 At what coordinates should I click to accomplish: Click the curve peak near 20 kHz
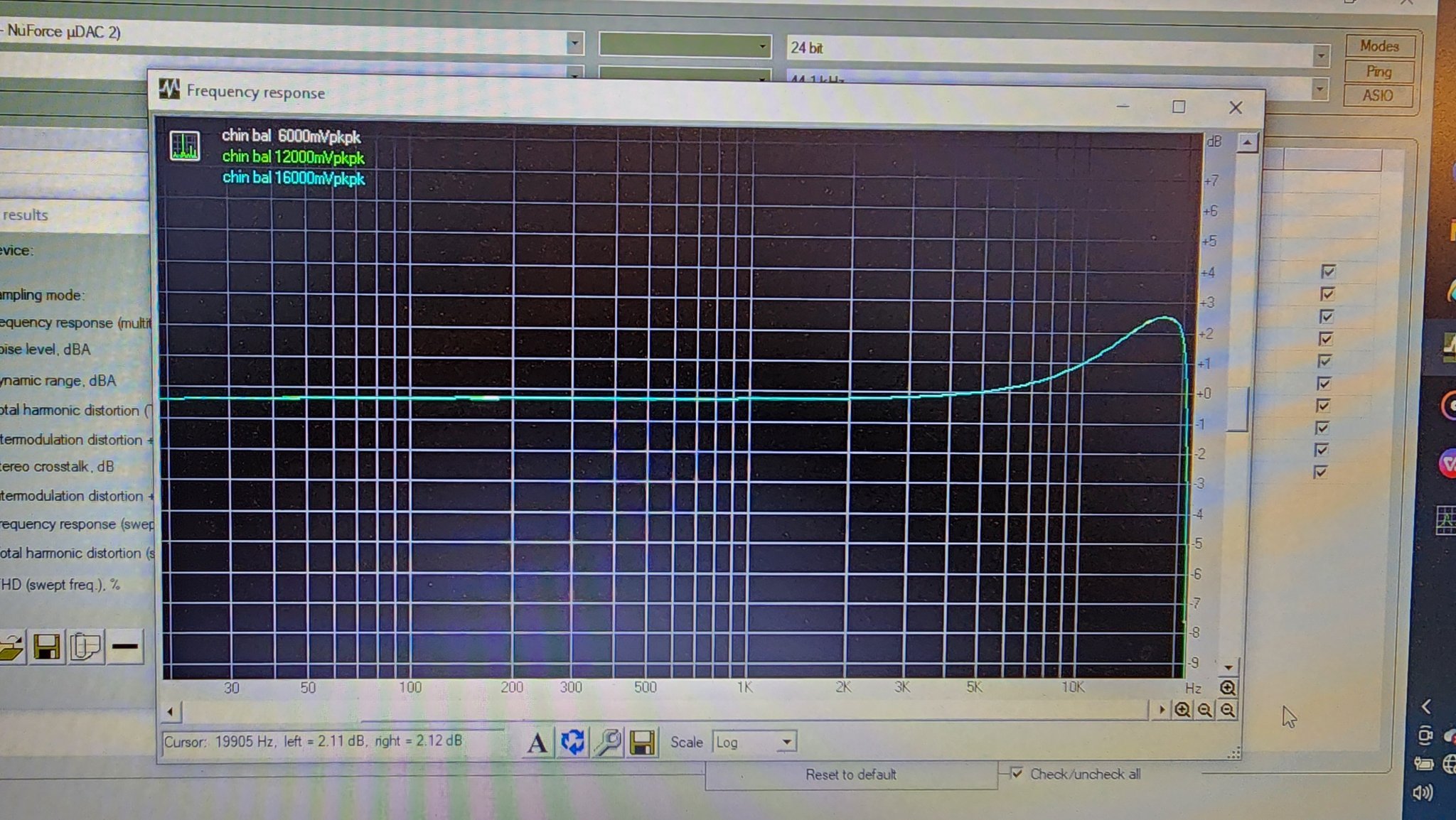[x=1165, y=318]
